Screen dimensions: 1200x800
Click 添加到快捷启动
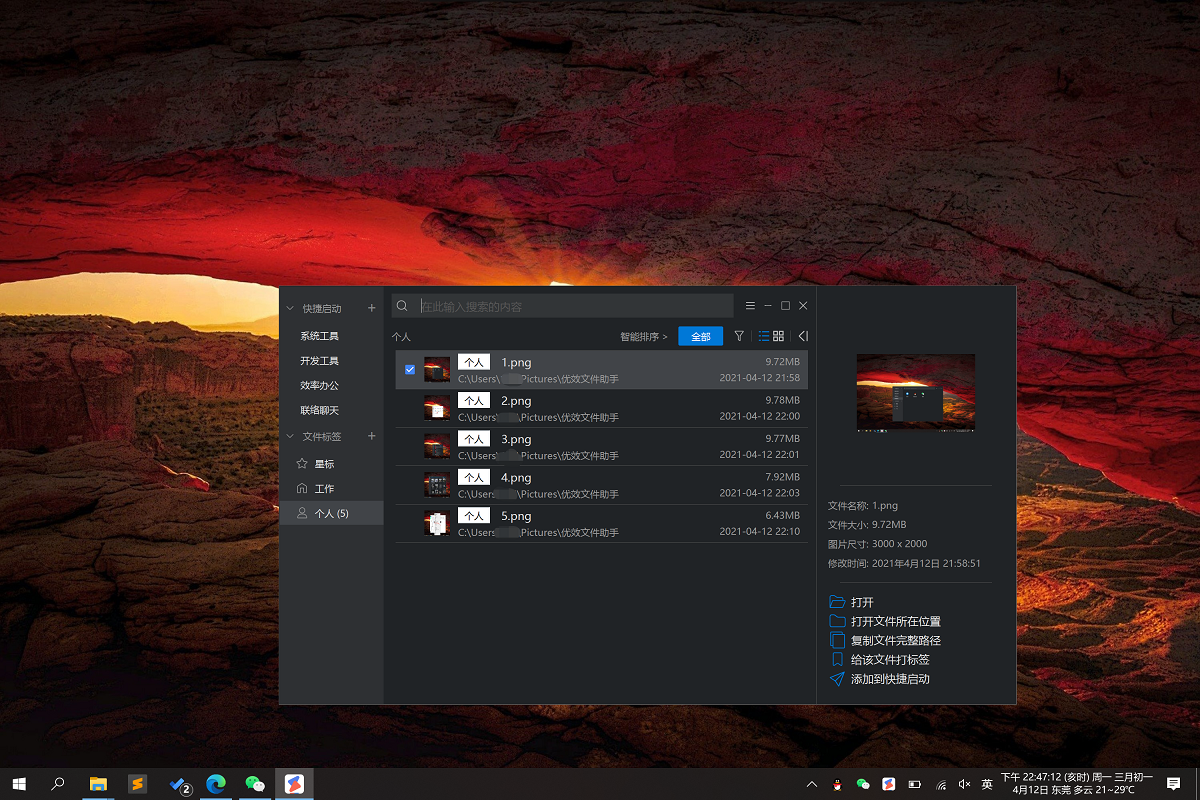coord(890,678)
